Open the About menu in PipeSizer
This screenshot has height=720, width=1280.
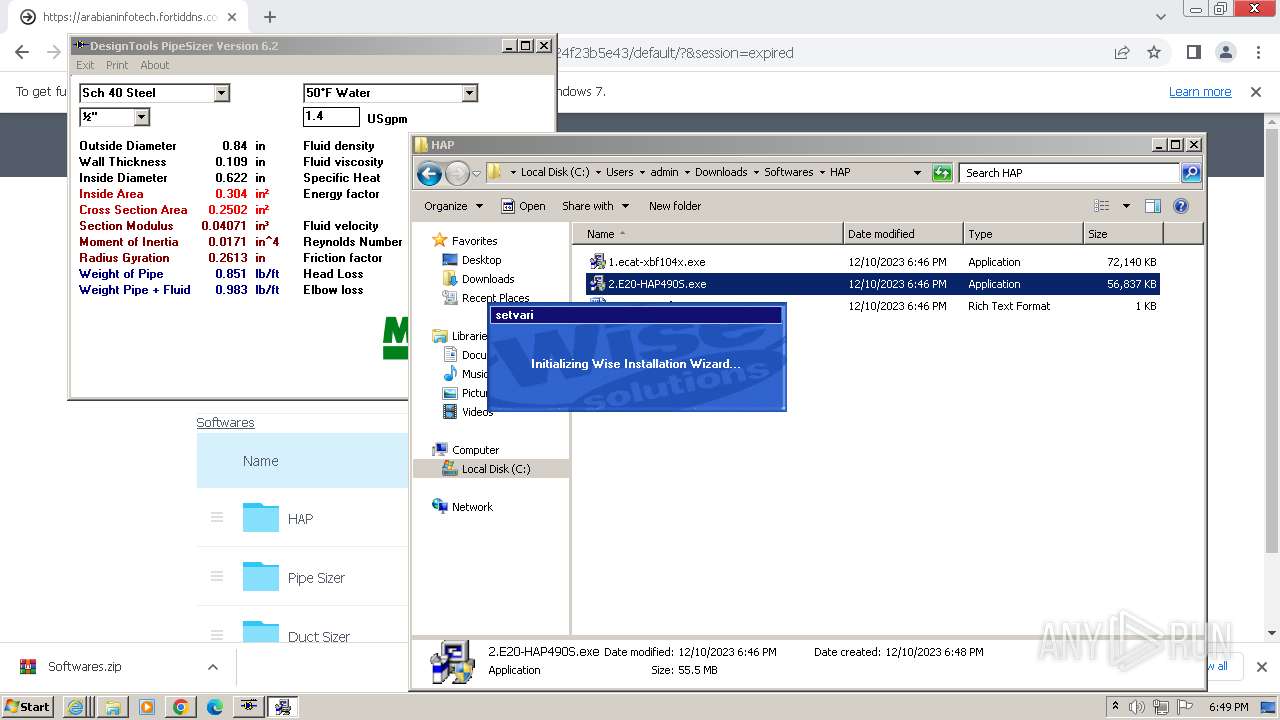(x=154, y=65)
